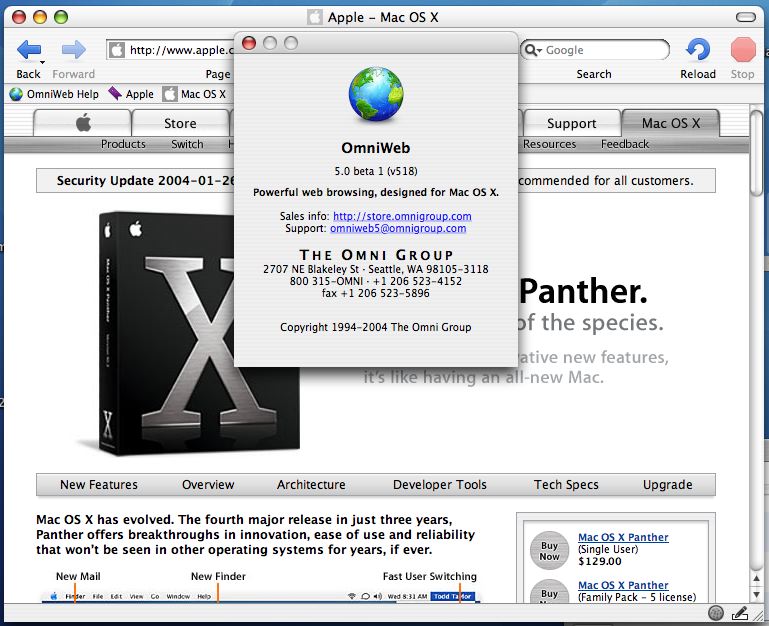Open Resources in the sub navigation

tap(549, 144)
